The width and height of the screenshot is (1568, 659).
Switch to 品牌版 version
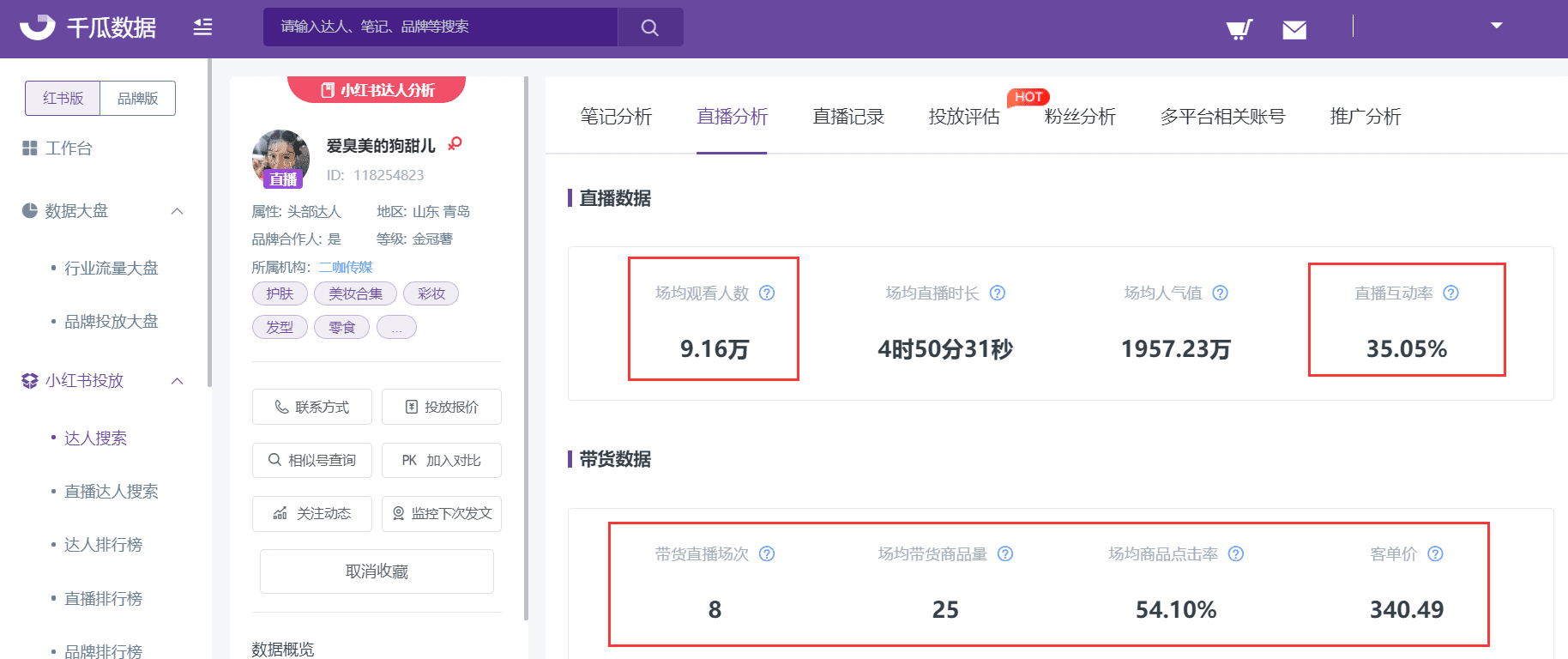tap(138, 98)
